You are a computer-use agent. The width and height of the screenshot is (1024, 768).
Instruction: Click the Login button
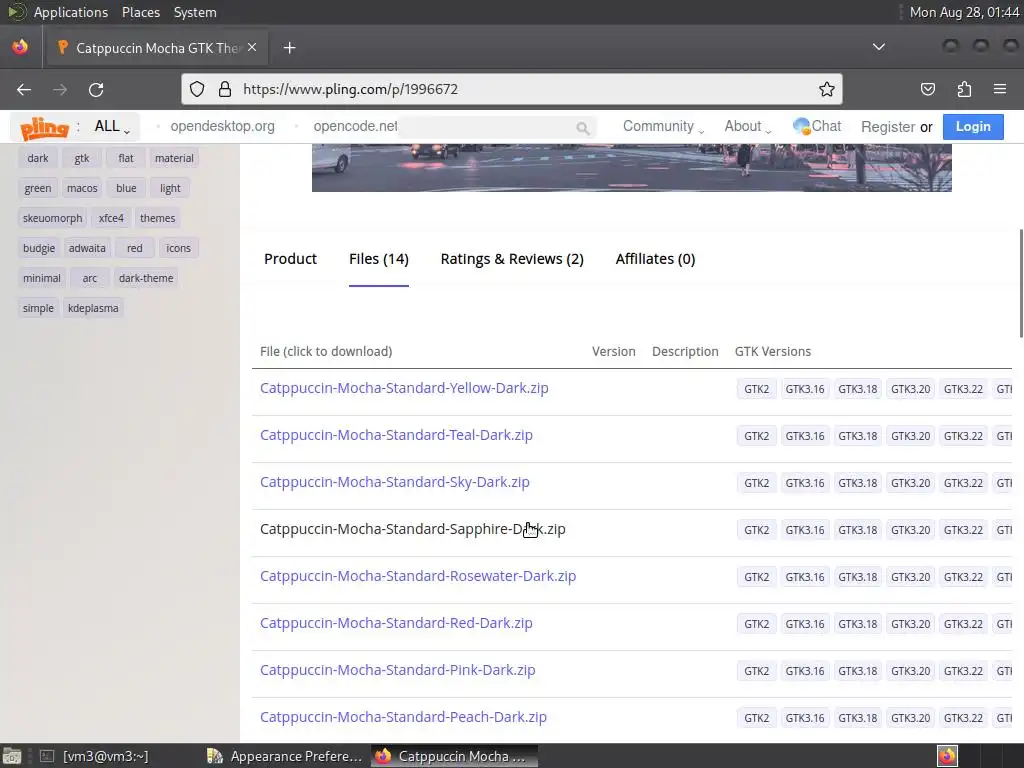click(x=973, y=127)
